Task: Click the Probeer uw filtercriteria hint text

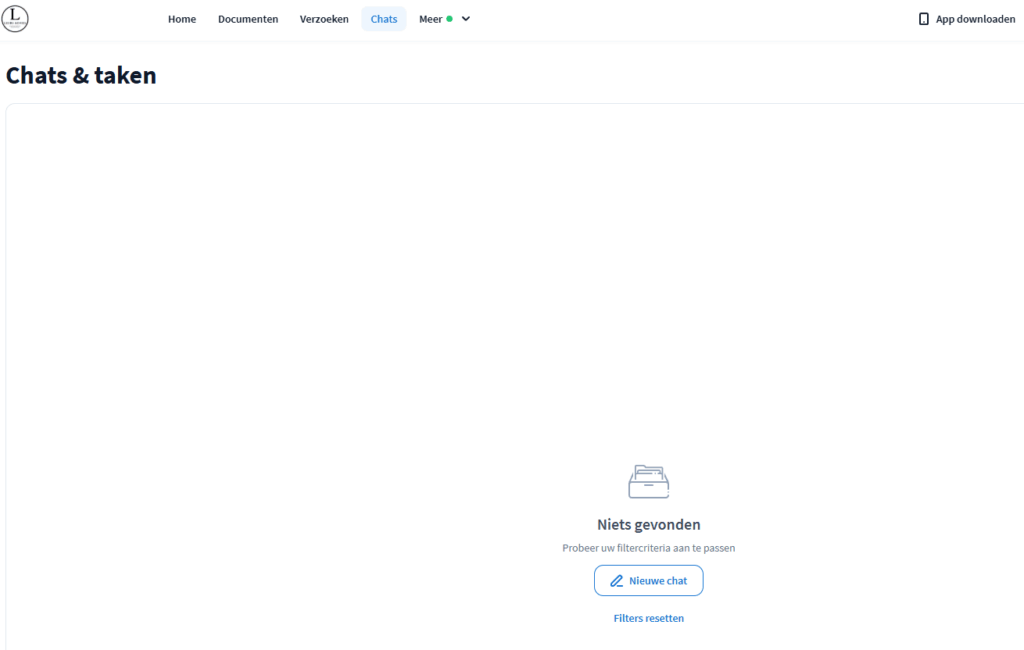Action: point(648,548)
